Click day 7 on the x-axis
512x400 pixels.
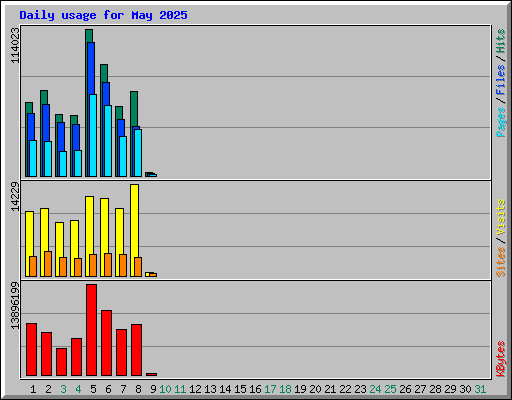(x=123, y=389)
